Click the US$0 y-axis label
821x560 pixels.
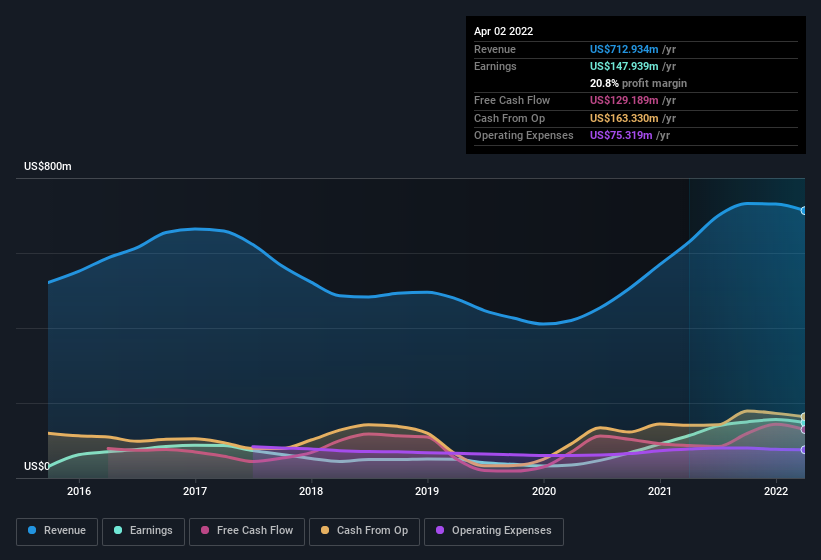click(37, 466)
